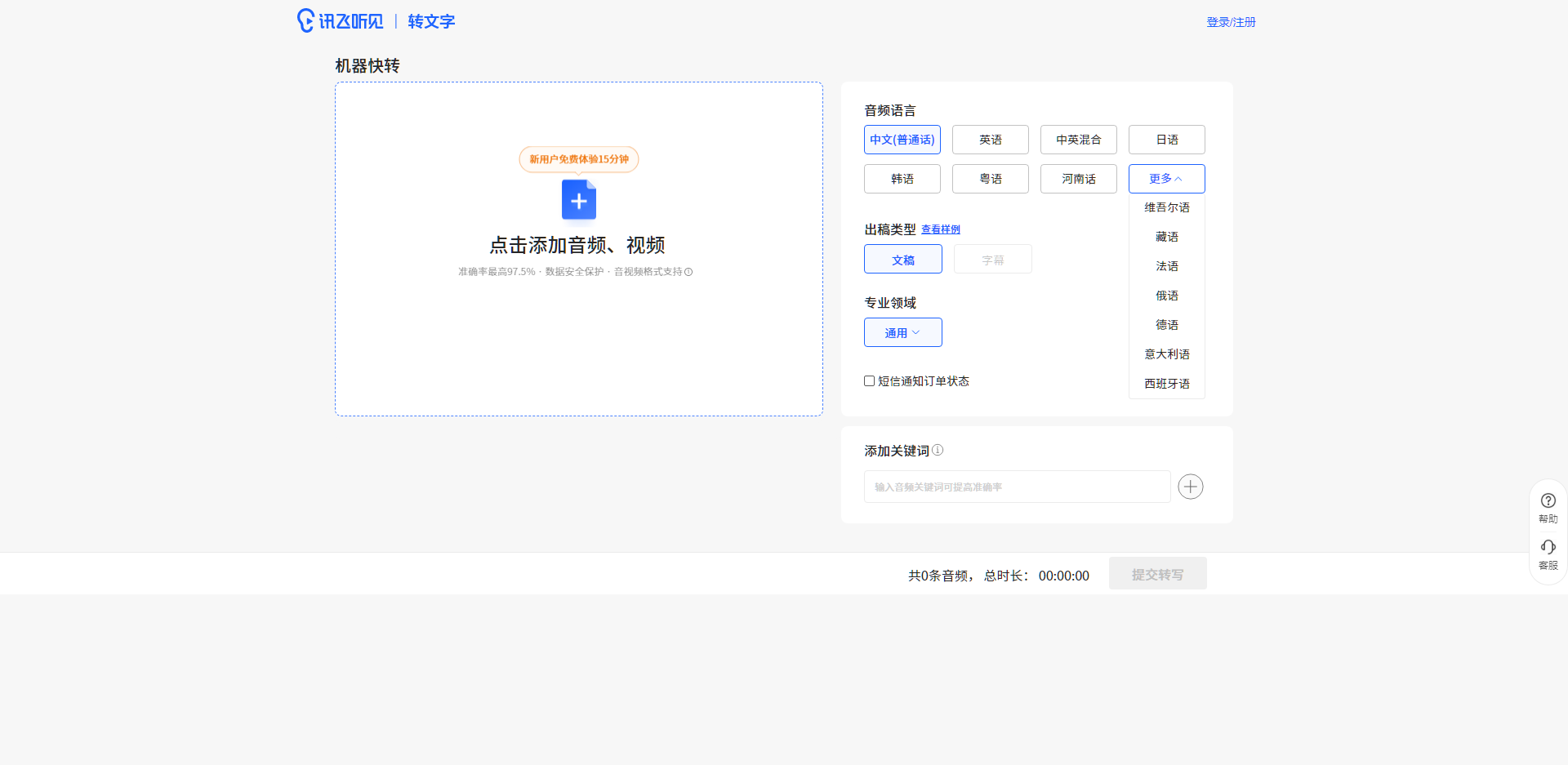
Task: Select 中文(普通话) audio language
Action: click(902, 140)
